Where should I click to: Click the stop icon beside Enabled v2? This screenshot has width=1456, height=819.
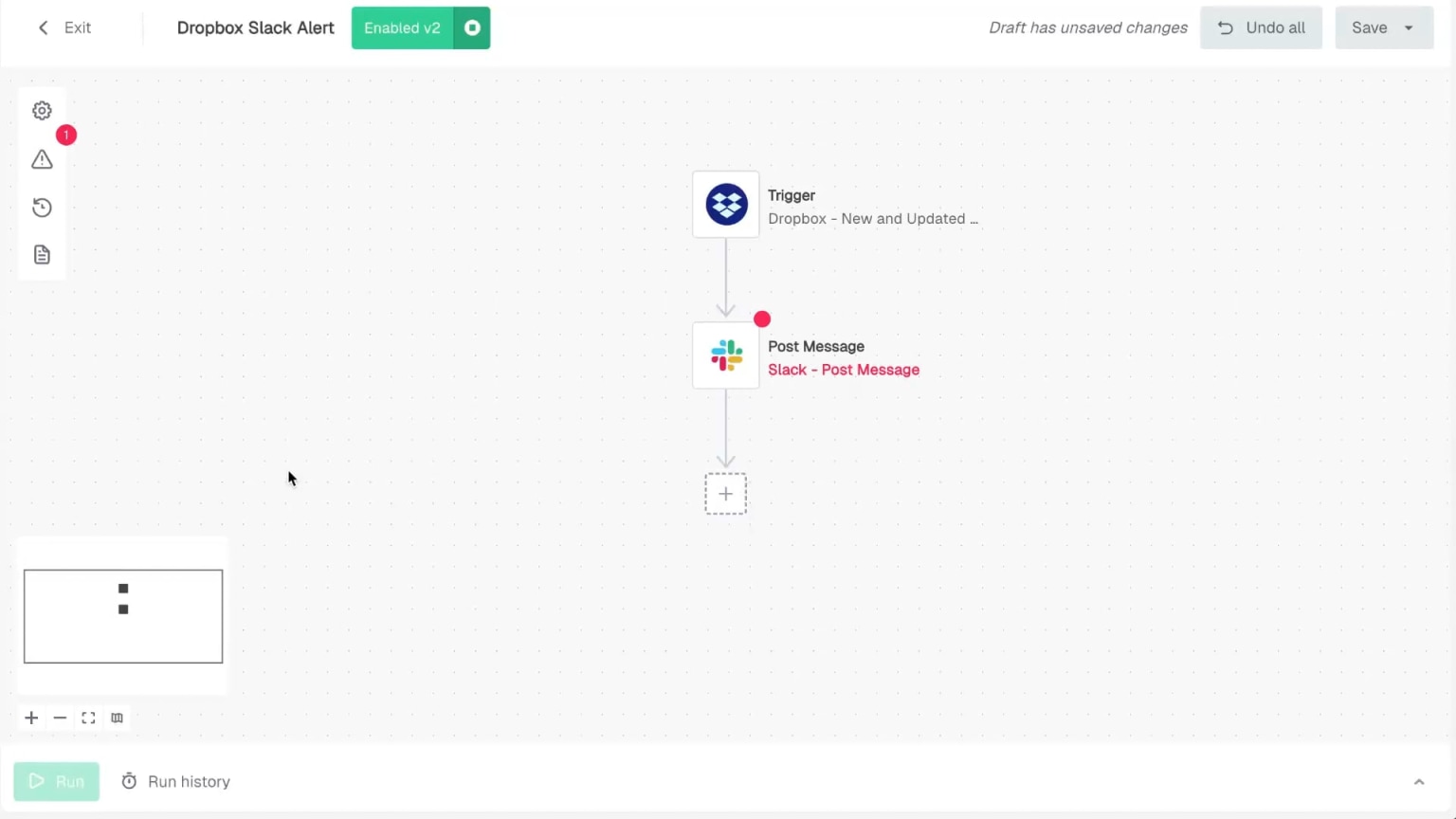(x=472, y=27)
